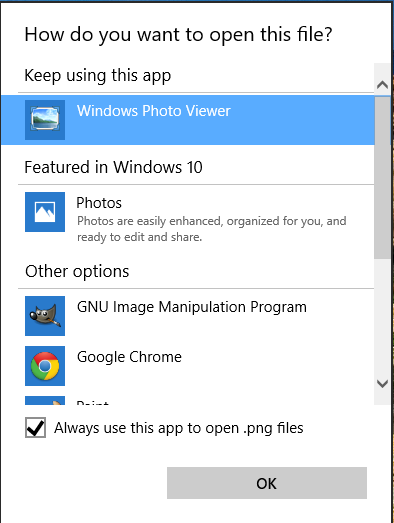This screenshot has width=394, height=523.
Task: Click the scrollbar thumb in app list
Action: 382,178
